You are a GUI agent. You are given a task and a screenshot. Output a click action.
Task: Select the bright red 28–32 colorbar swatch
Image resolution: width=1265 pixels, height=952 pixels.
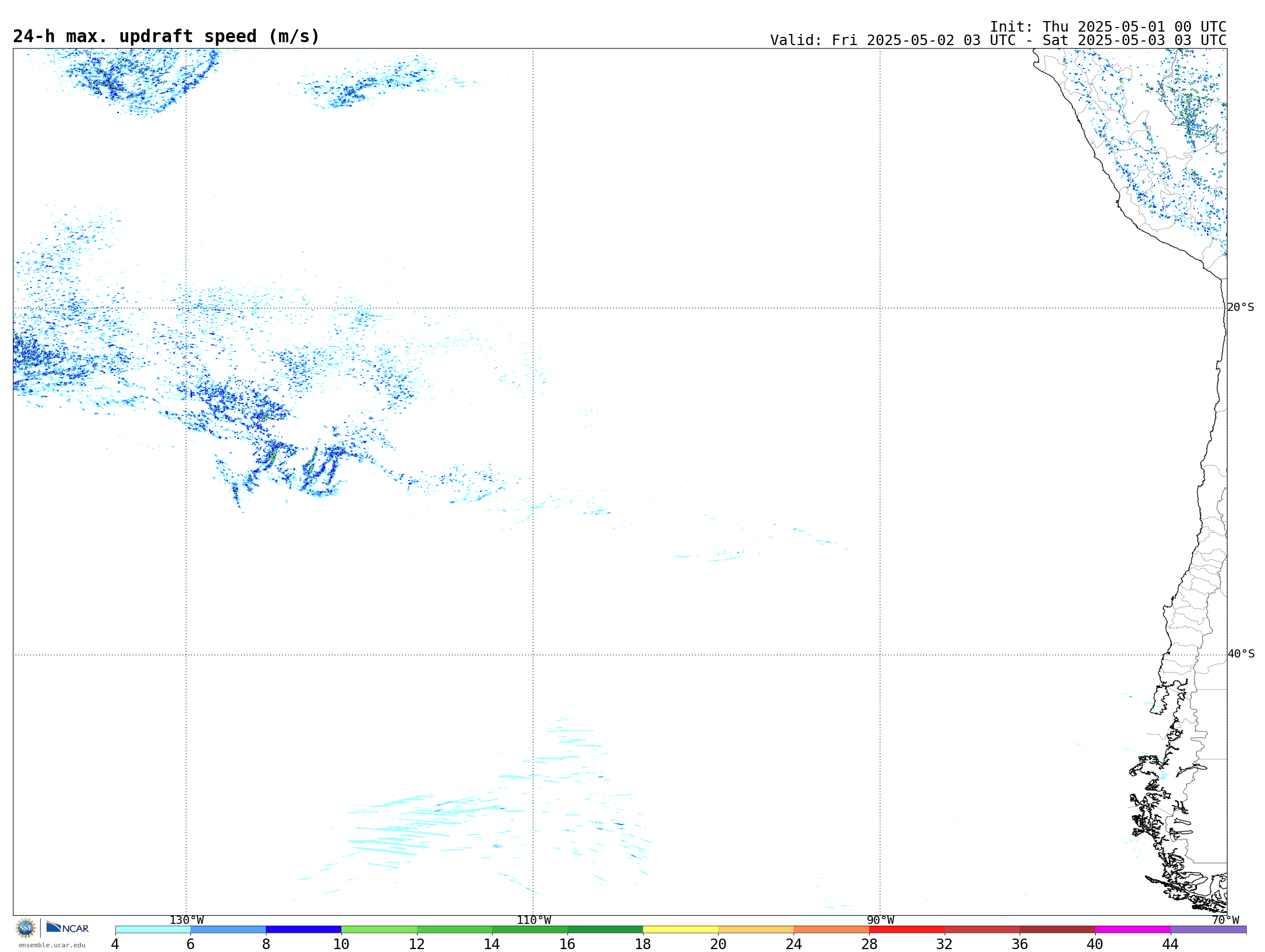(x=907, y=930)
